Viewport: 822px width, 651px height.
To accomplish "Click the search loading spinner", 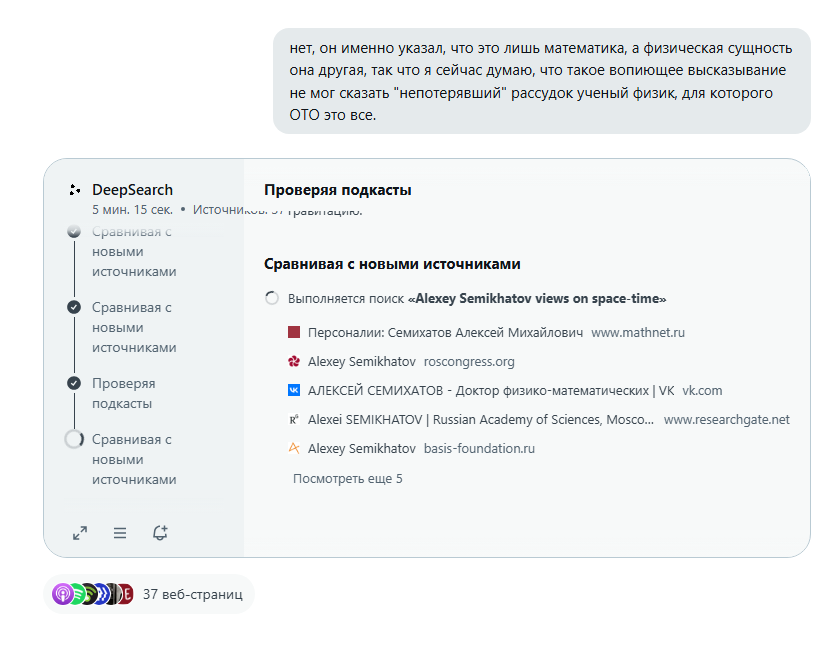I will click(x=272, y=298).
